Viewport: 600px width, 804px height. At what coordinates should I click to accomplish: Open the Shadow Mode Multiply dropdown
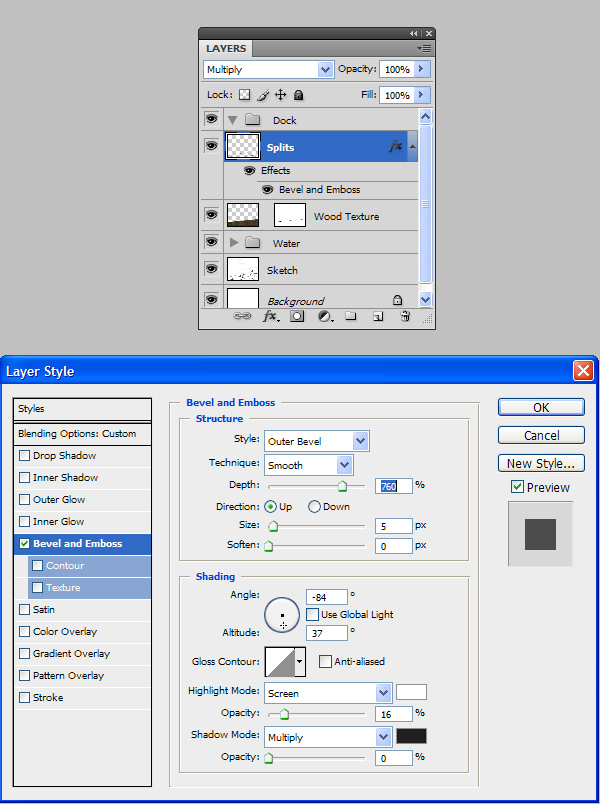(384, 737)
